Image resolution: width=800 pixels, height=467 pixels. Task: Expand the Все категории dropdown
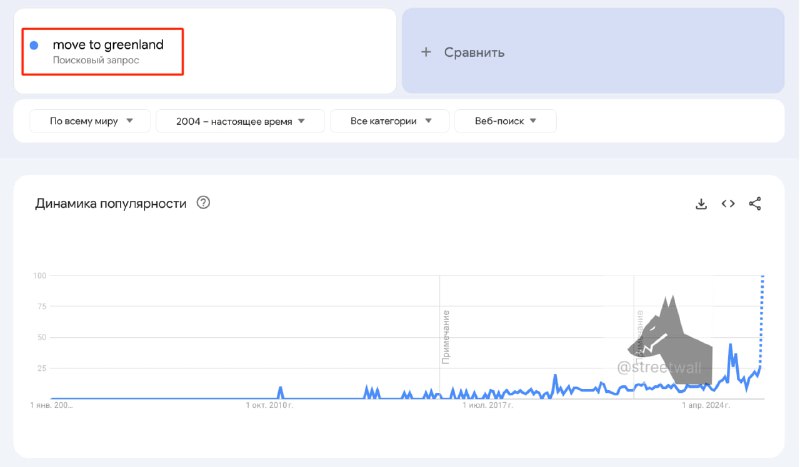click(x=391, y=121)
